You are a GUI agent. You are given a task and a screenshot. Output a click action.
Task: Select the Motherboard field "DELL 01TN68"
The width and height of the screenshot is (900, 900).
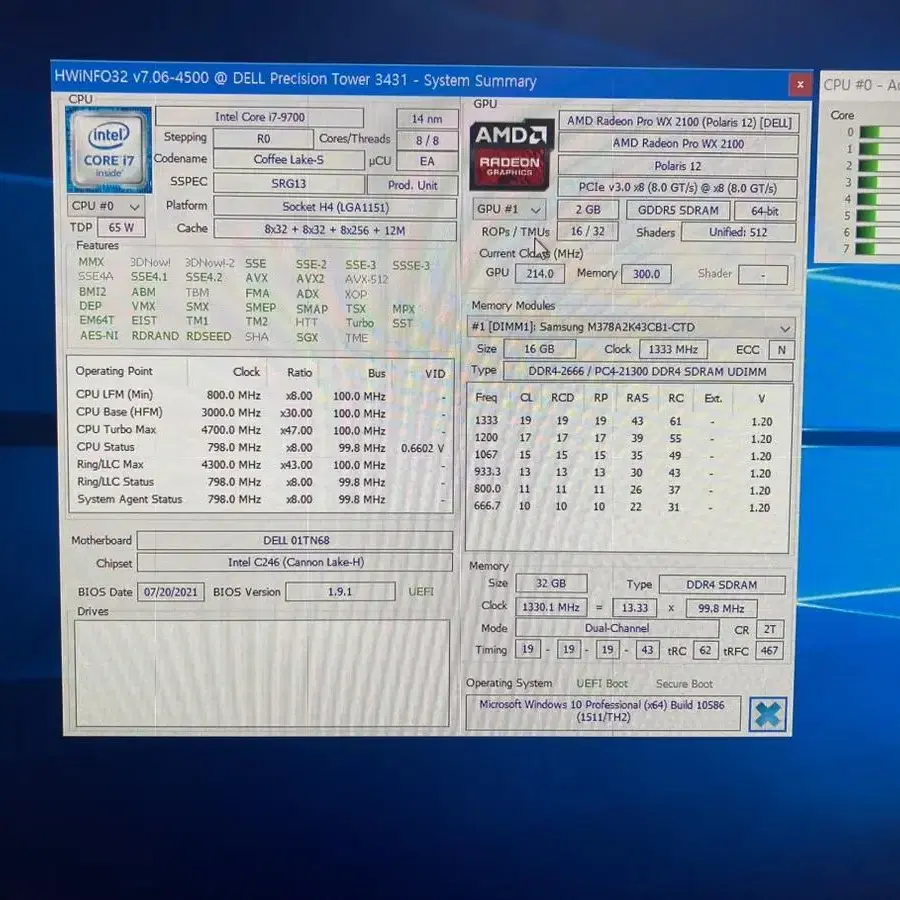(296, 541)
